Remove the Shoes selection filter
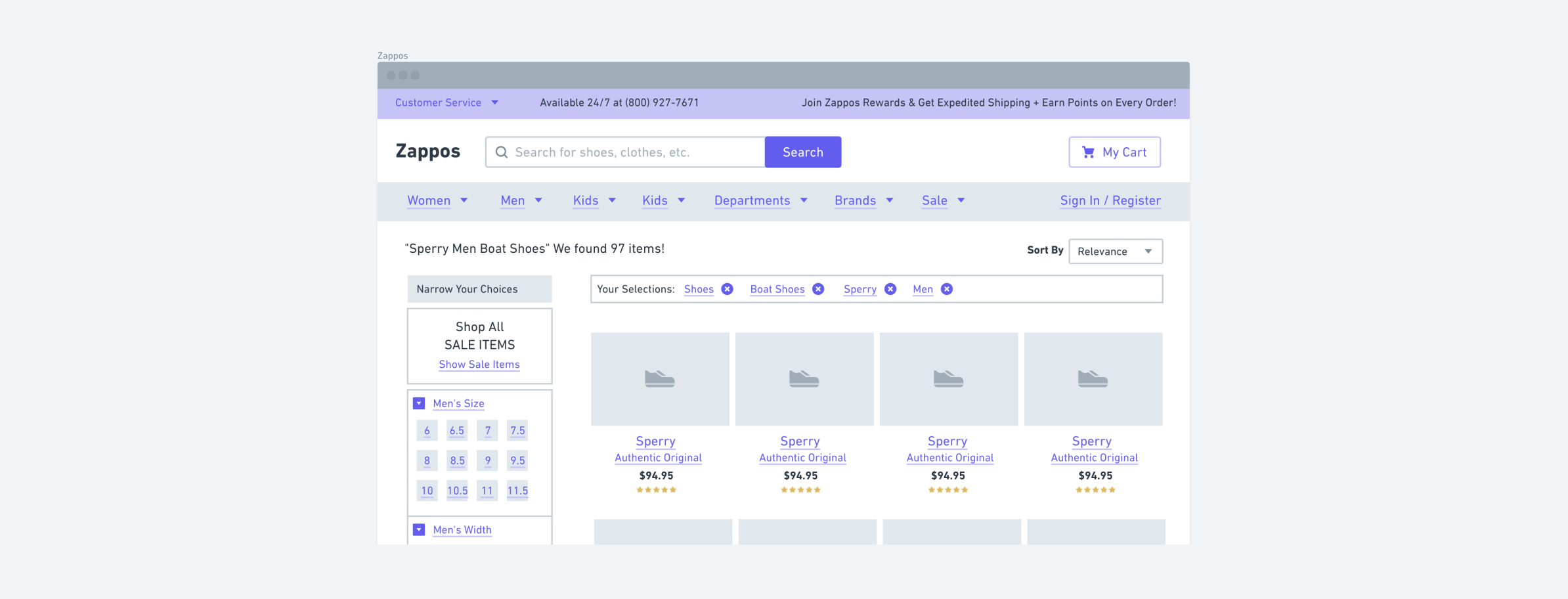 coord(727,289)
